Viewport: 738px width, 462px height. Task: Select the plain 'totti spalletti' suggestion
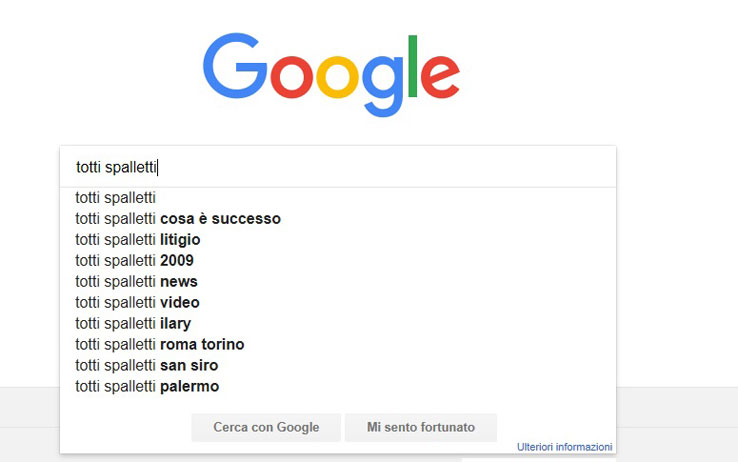338,198
